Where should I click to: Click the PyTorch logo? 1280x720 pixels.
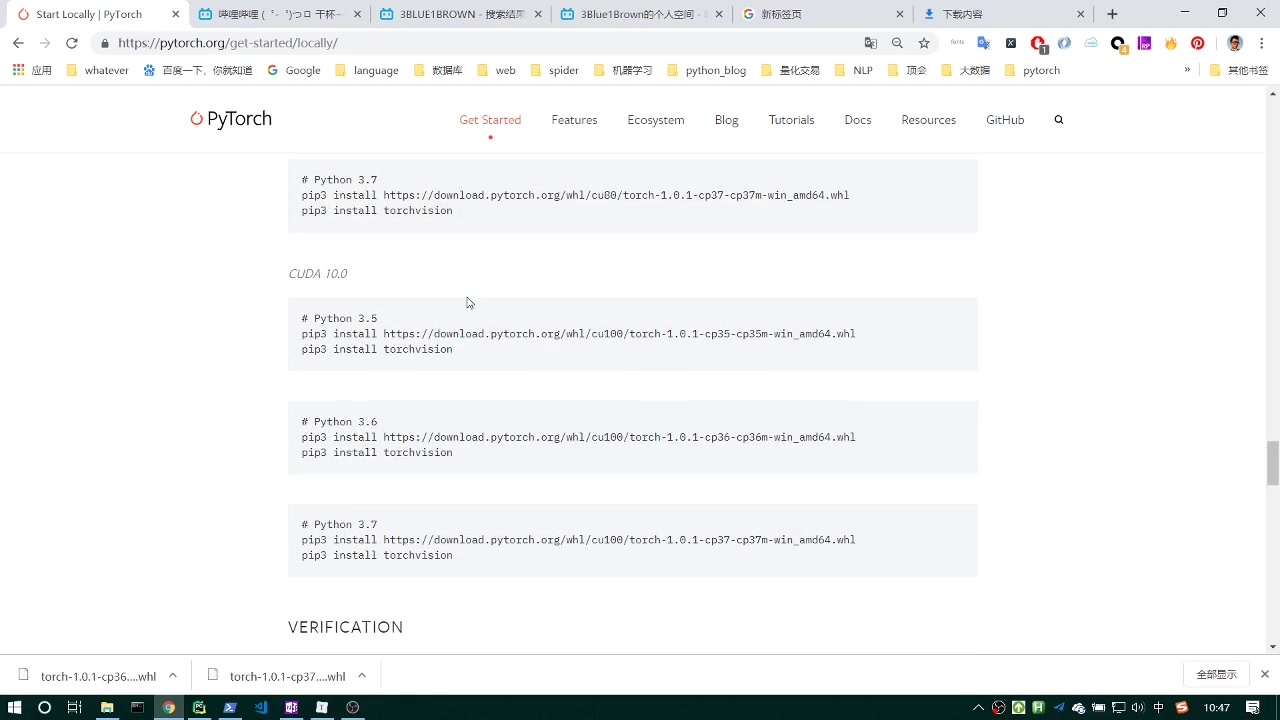point(231,119)
